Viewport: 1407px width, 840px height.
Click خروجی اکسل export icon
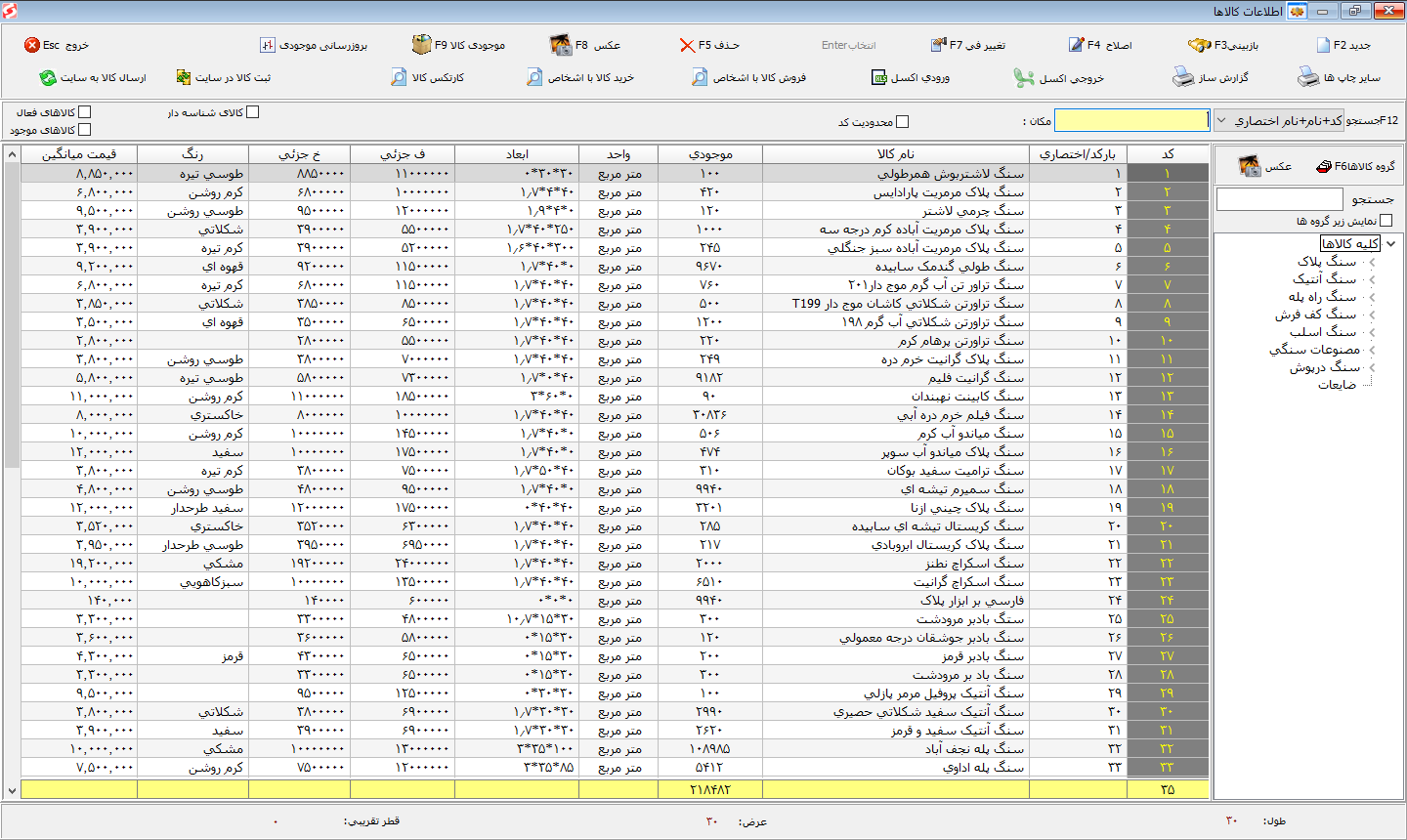click(x=1023, y=77)
